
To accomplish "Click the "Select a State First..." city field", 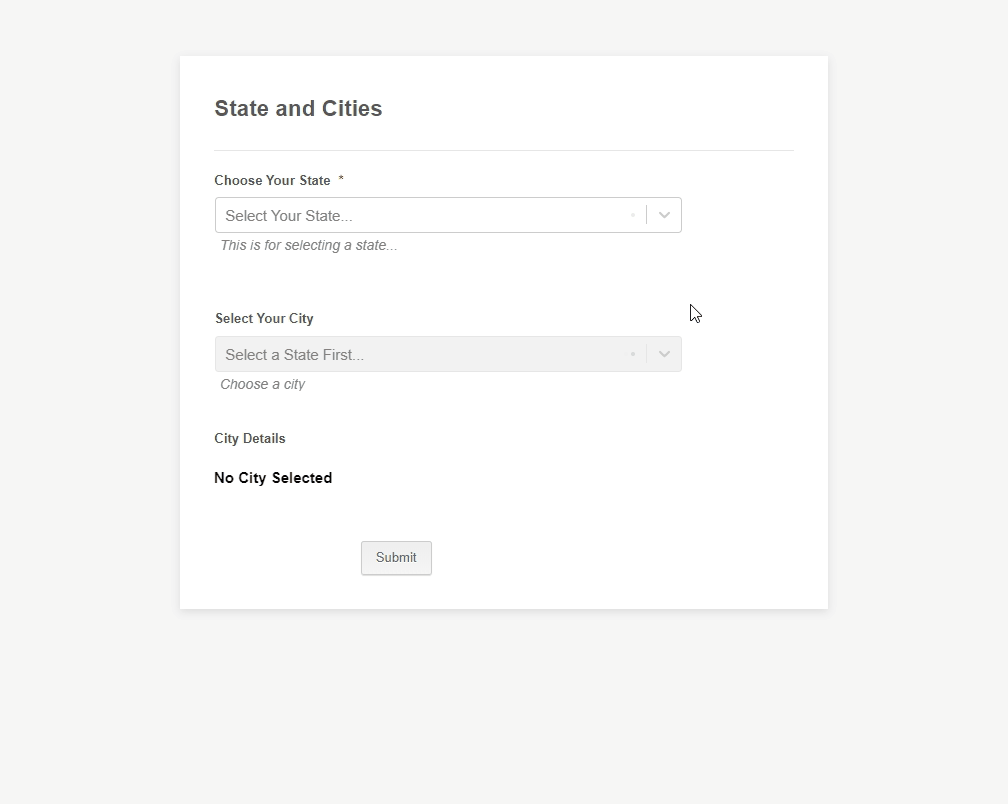I will pyautogui.click(x=295, y=355).
